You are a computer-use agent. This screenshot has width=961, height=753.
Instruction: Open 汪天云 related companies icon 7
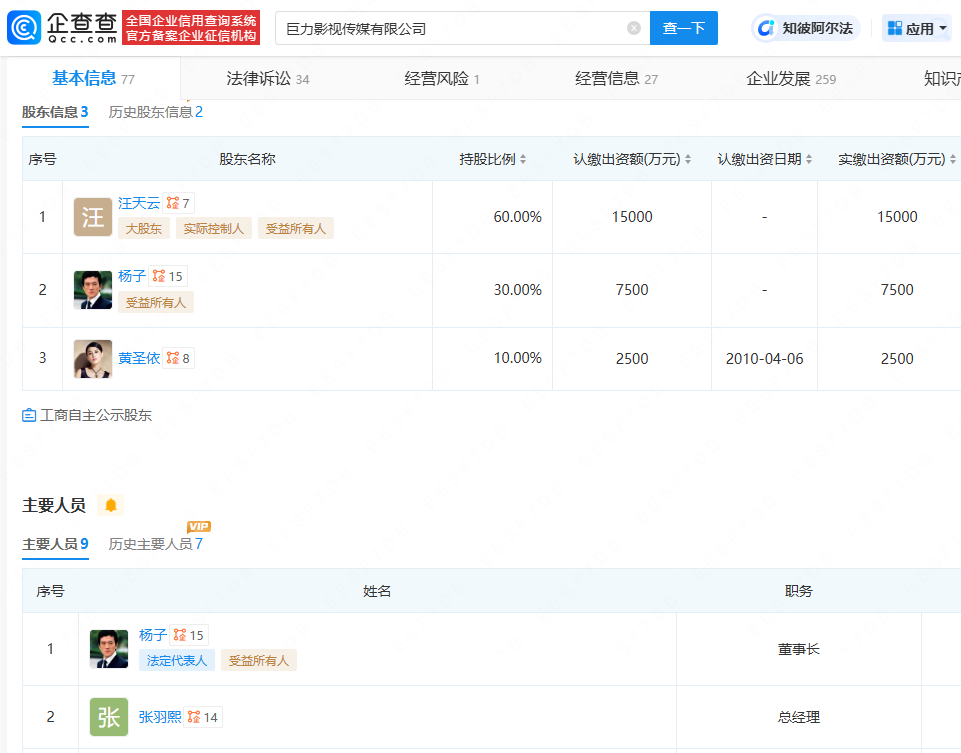[178, 203]
